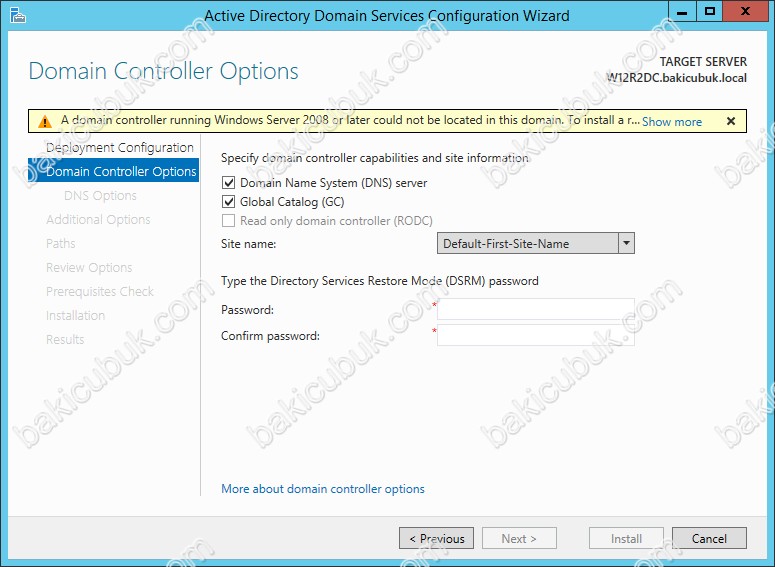The height and width of the screenshot is (567, 775).
Task: Click the Specify domain controller capabilities text
Action: click(x=375, y=158)
